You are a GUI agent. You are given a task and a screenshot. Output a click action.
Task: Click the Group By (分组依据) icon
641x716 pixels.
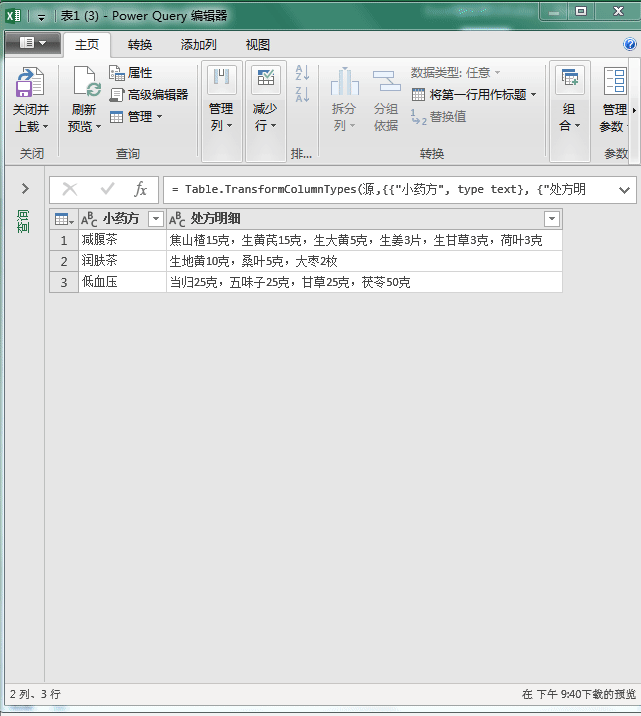coord(386,81)
